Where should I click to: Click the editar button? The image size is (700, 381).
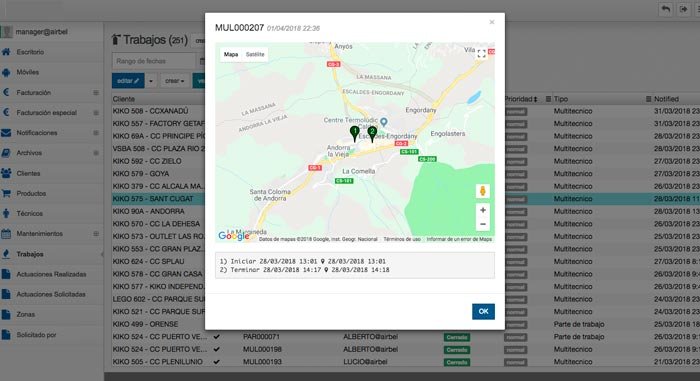pyautogui.click(x=128, y=81)
